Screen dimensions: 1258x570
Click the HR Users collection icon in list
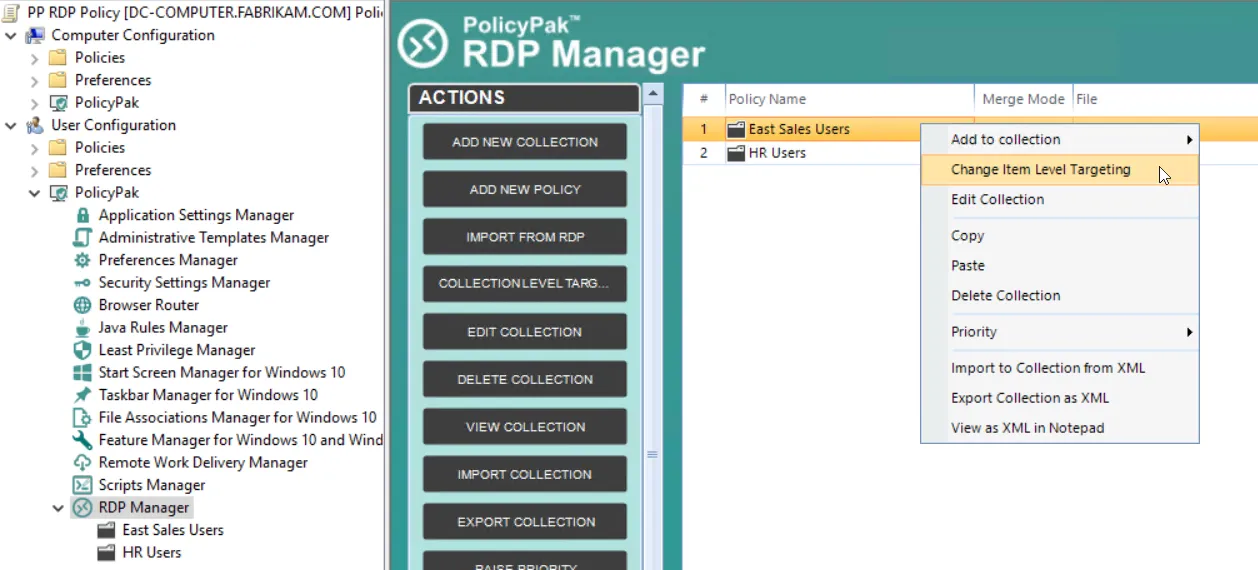point(736,153)
